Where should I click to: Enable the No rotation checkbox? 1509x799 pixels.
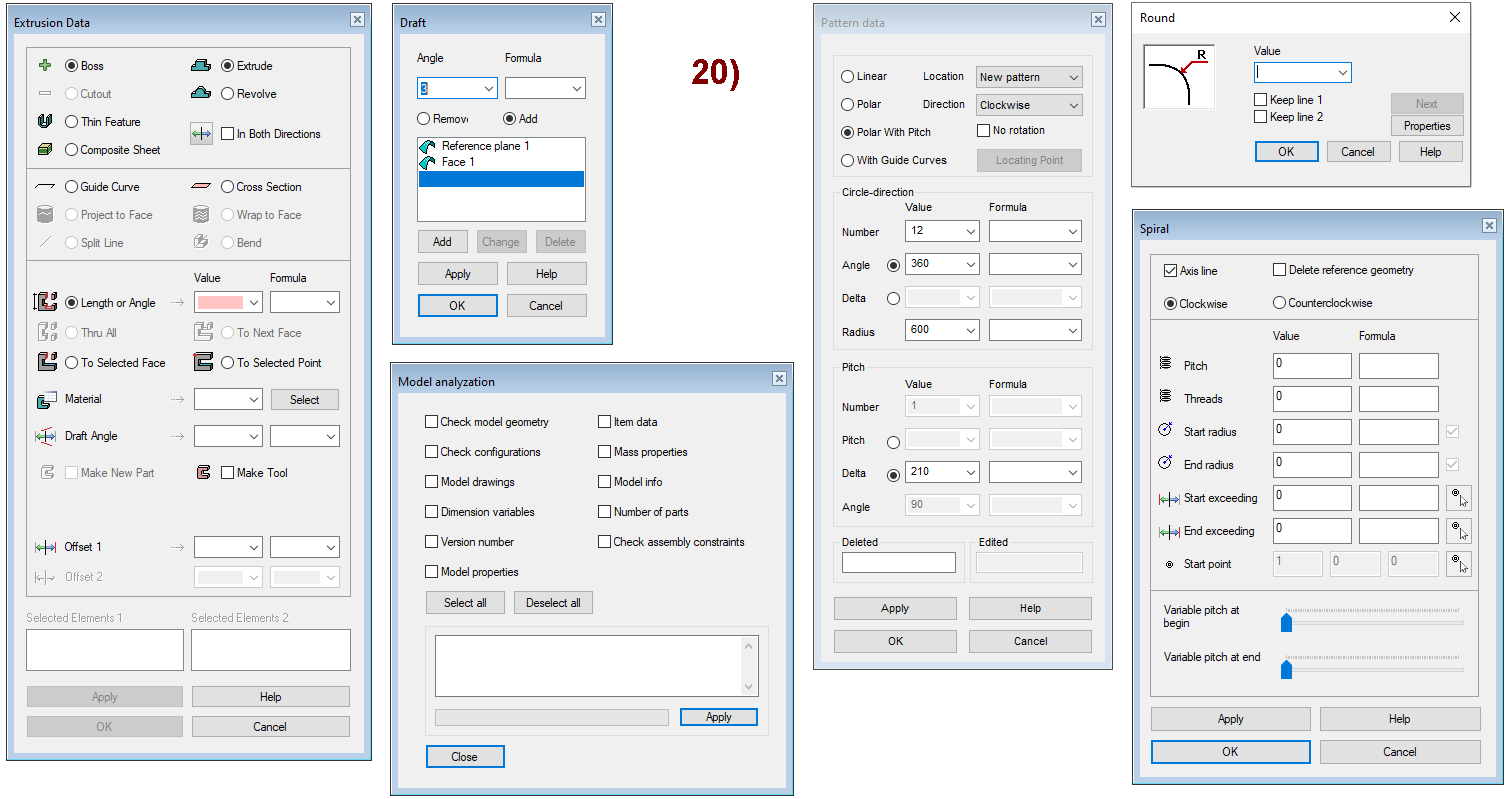[983, 130]
